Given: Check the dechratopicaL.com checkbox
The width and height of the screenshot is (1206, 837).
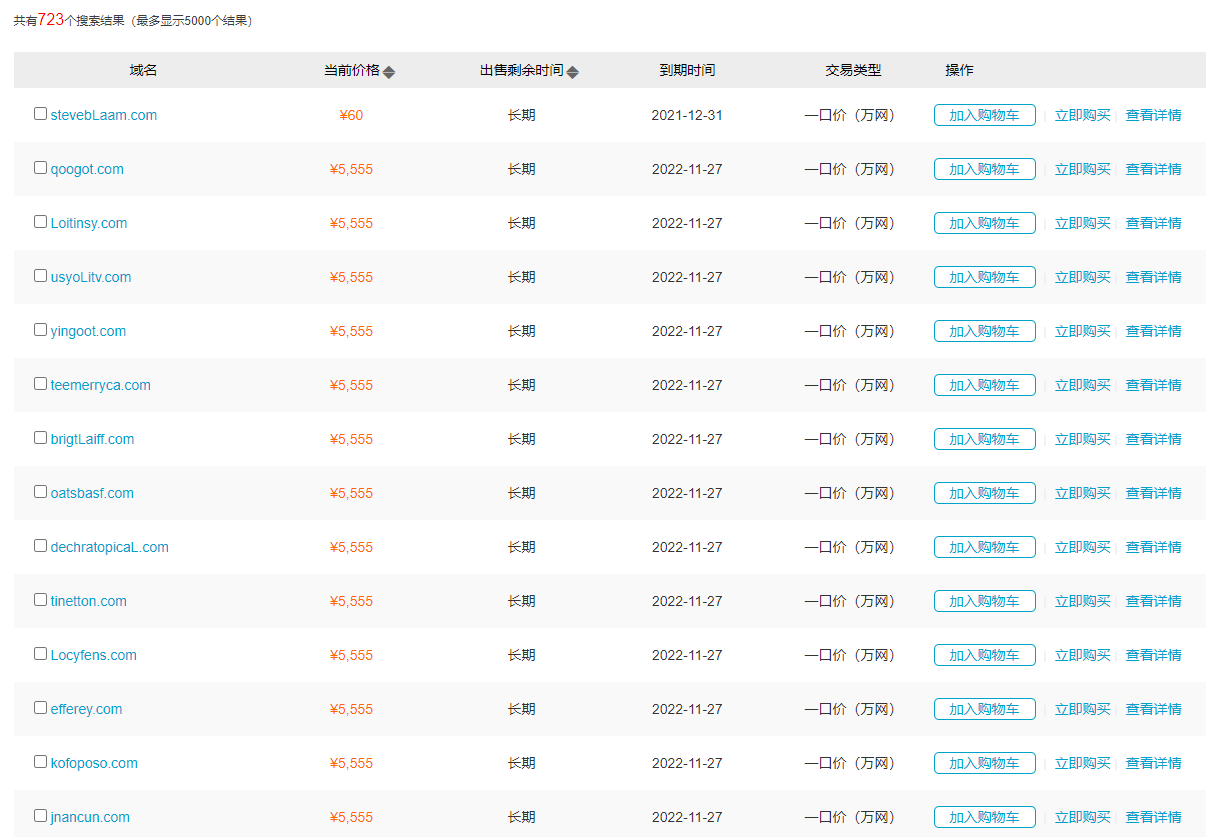Looking at the screenshot, I should (x=41, y=546).
